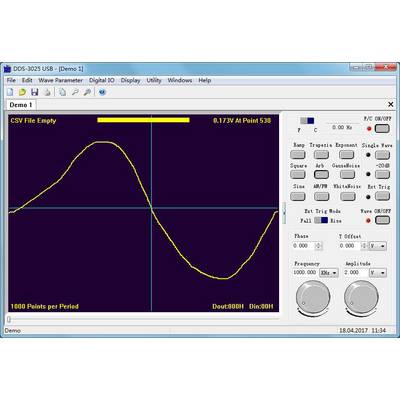The image size is (400, 400).
Task: Toggle the F/C switch
Action: coord(307,121)
